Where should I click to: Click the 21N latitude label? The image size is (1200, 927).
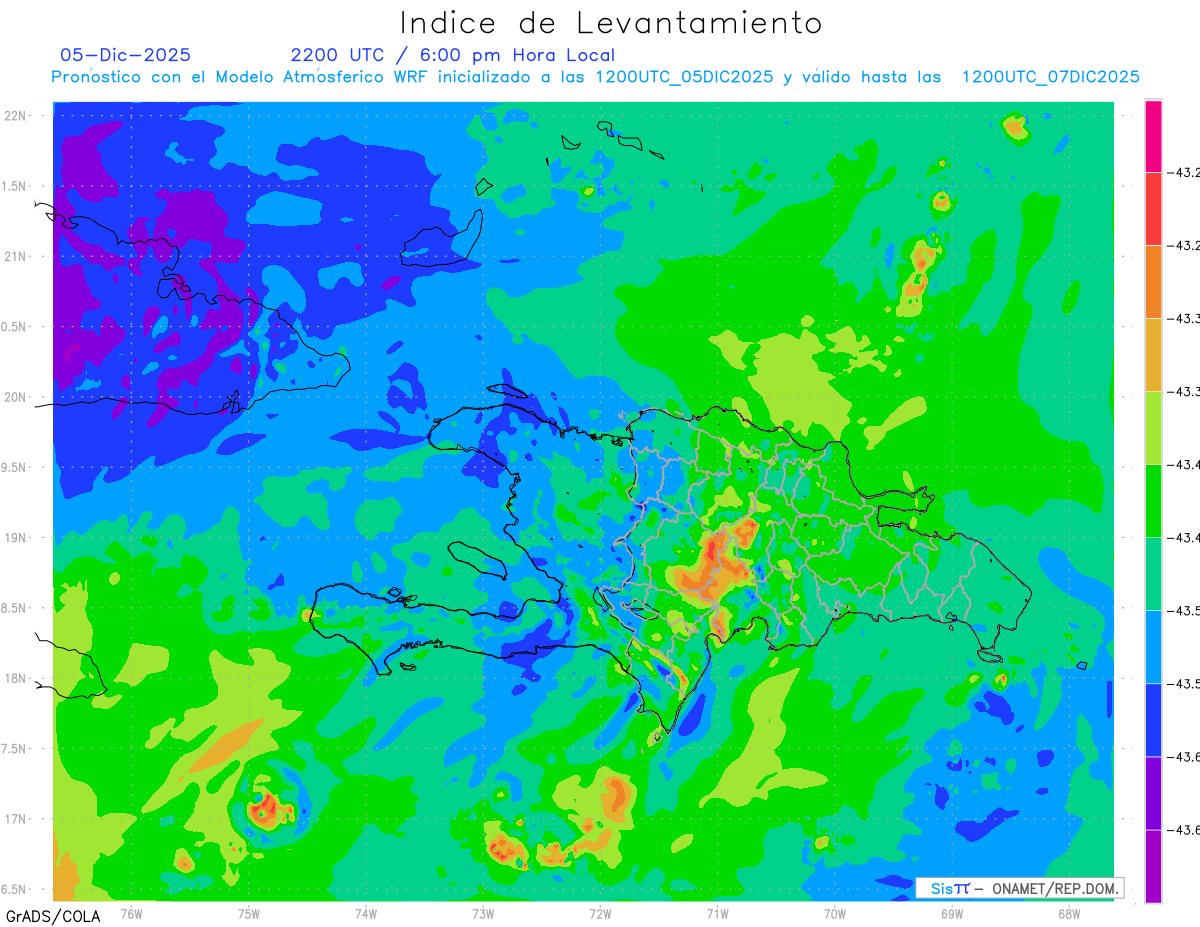tap(15, 256)
